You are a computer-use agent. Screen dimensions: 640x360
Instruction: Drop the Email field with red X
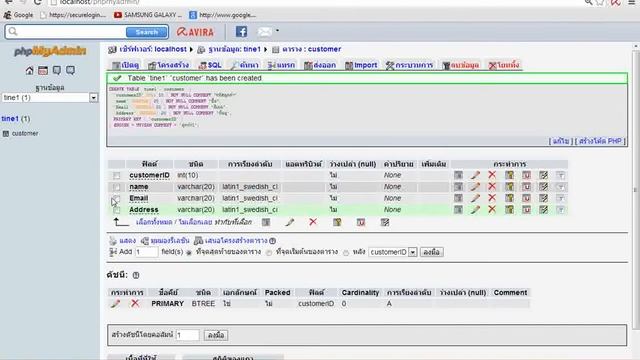coord(492,198)
